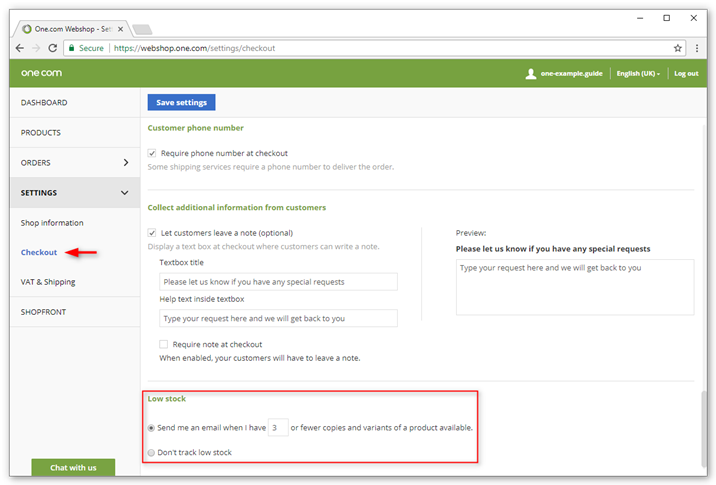Enable Require note at checkout checkbox
The width and height of the screenshot is (716, 485).
click(x=163, y=344)
